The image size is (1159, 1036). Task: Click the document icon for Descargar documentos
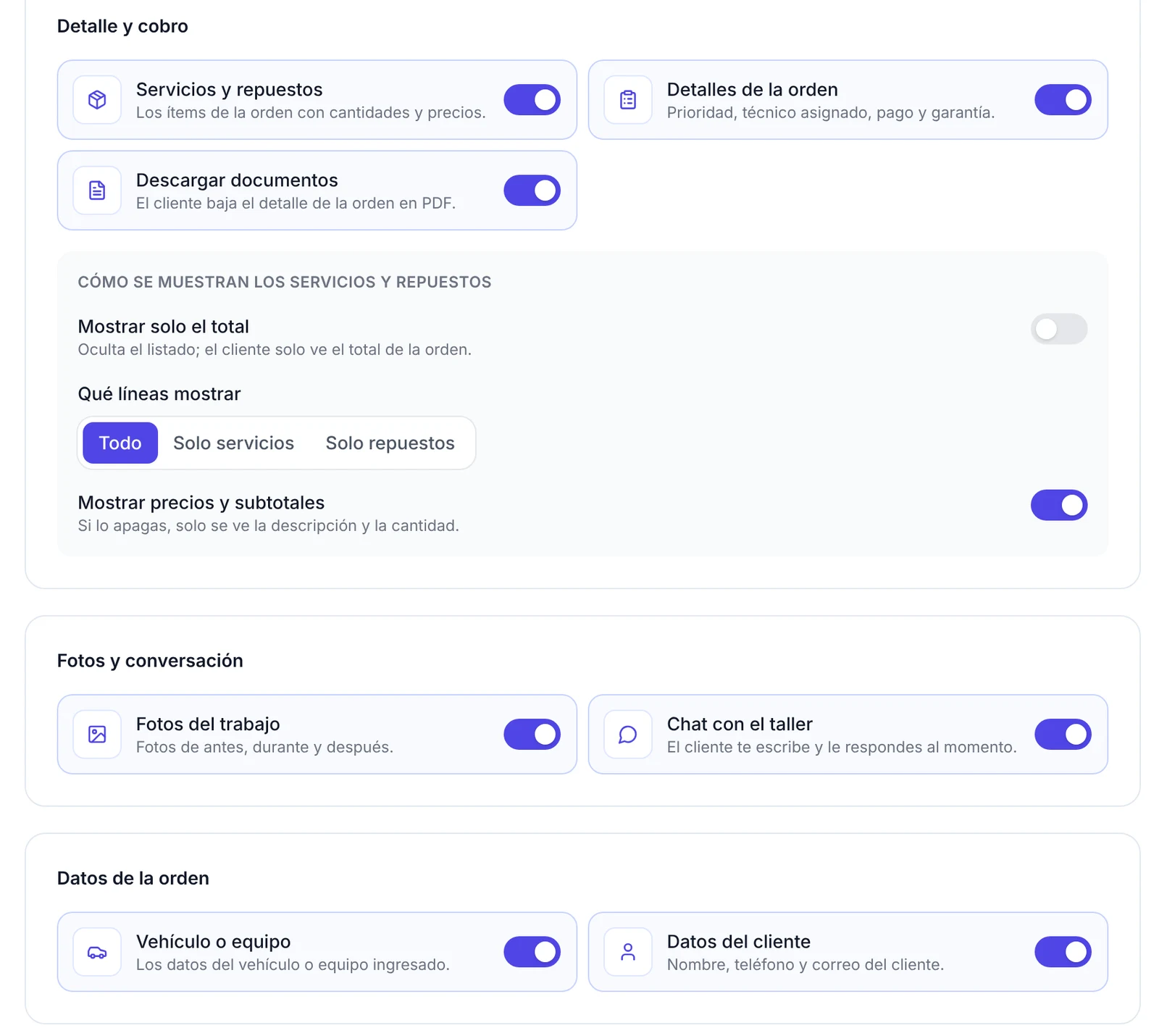[97, 191]
